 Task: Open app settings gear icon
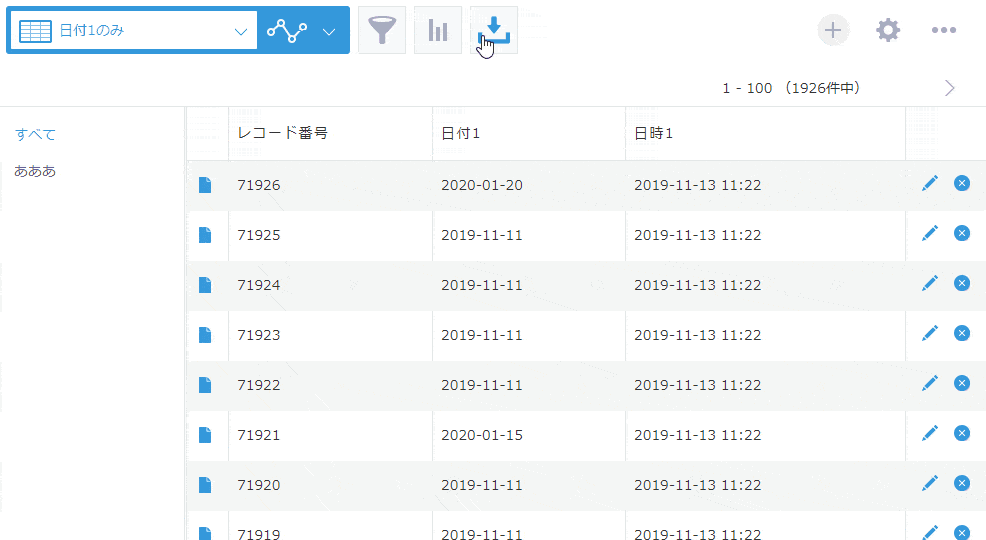pos(888,30)
